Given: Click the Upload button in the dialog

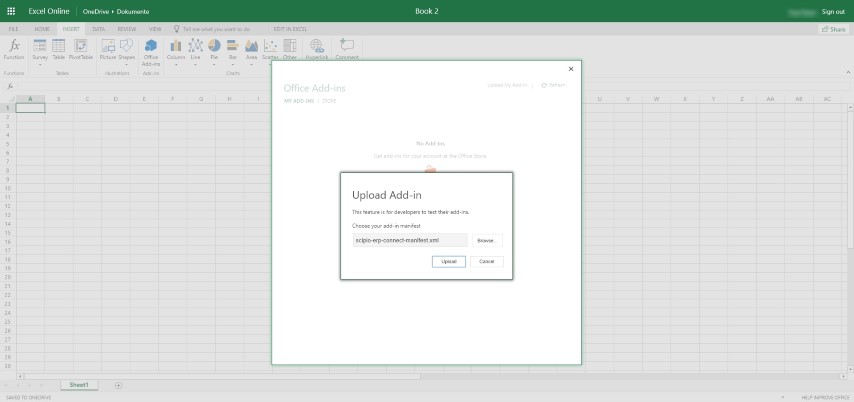Looking at the screenshot, I should 449,261.
